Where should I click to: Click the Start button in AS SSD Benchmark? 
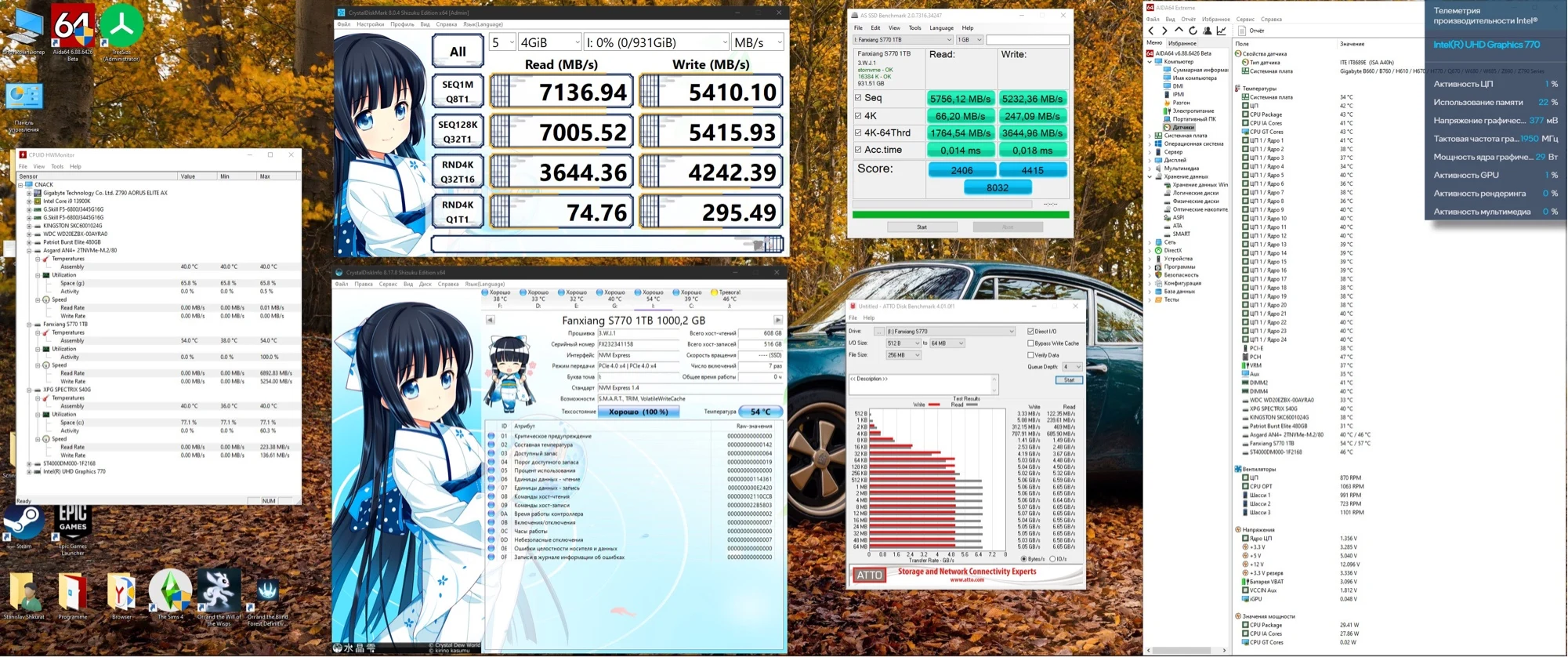[922, 227]
